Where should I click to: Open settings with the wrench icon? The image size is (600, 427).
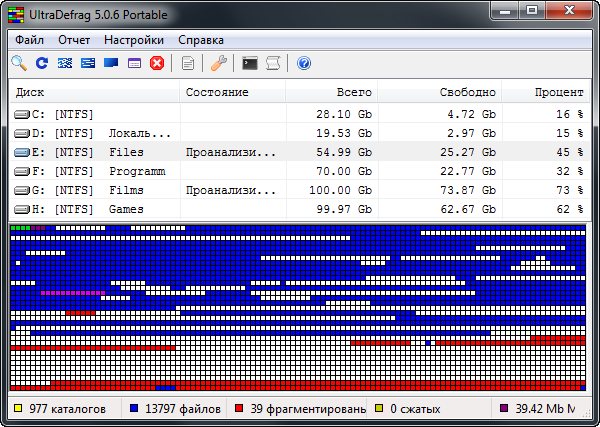(219, 63)
